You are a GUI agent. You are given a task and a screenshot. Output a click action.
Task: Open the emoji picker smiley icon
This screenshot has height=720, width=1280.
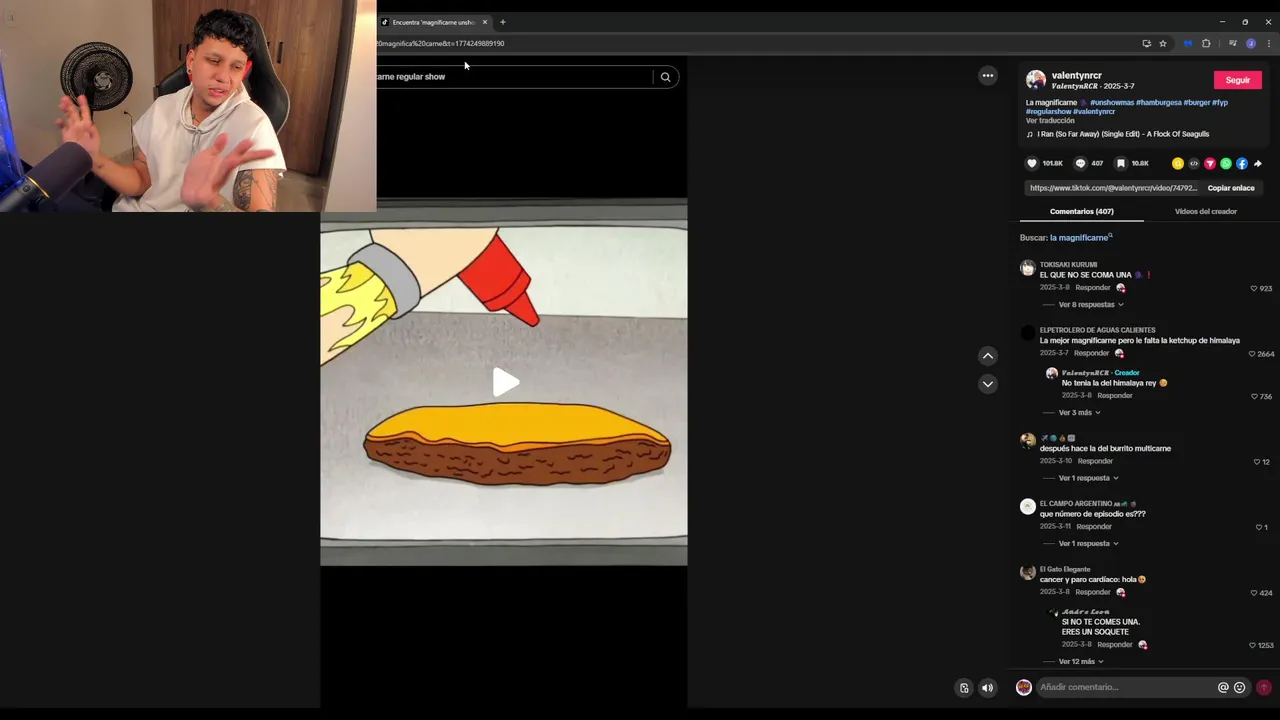coord(1240,688)
